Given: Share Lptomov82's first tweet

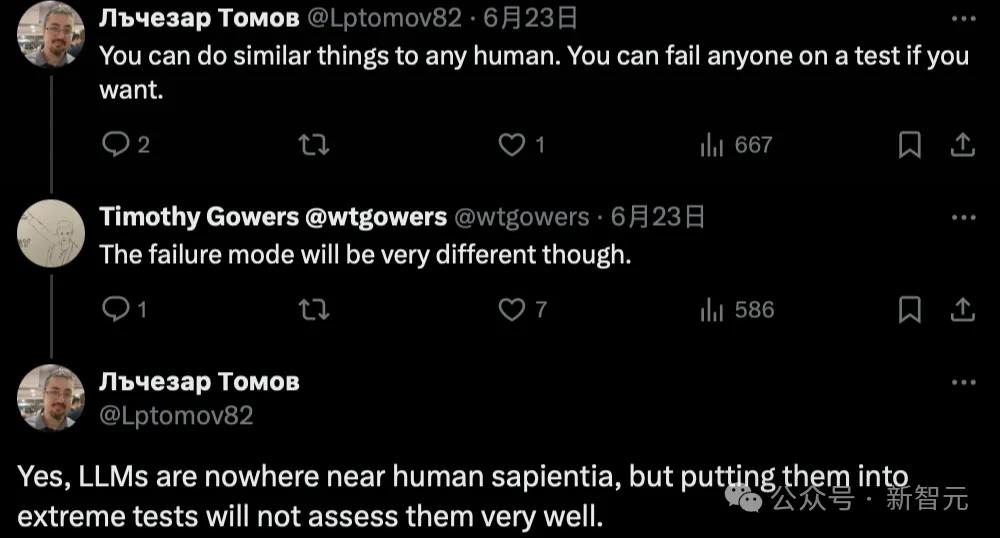Looking at the screenshot, I should coord(962,146).
